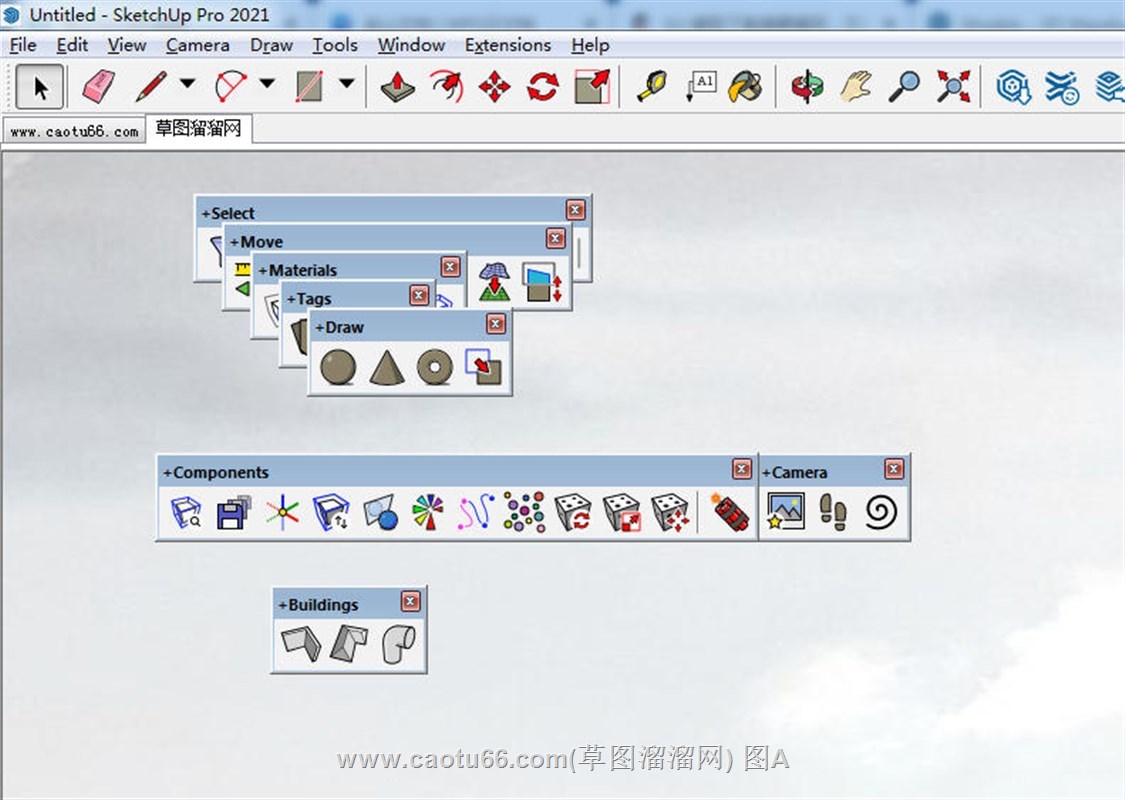Choose the Text label tool

pos(701,87)
